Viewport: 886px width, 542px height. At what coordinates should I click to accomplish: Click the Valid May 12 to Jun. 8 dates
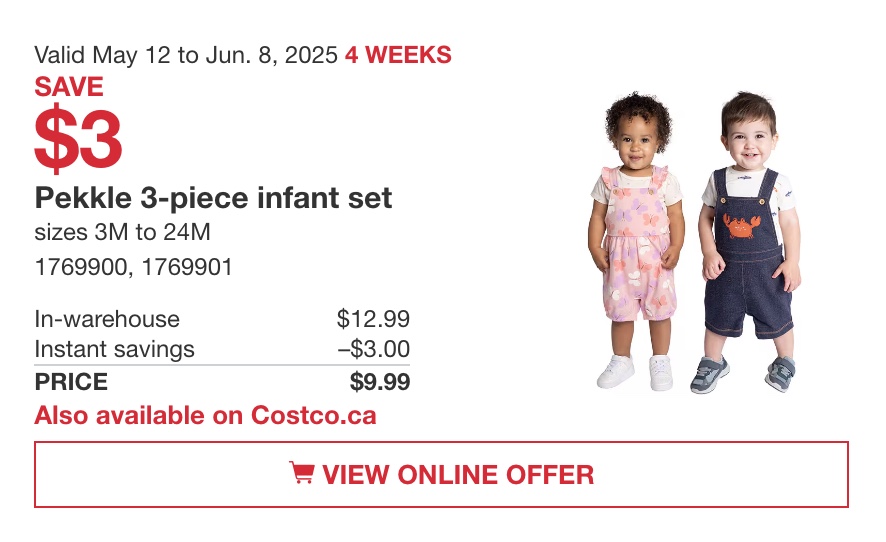186,55
